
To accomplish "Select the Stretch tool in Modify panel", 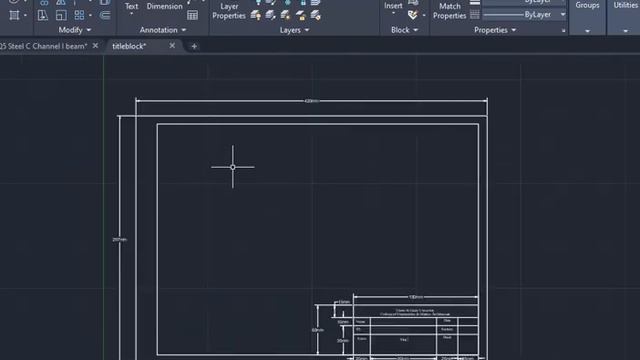I will point(42,16).
